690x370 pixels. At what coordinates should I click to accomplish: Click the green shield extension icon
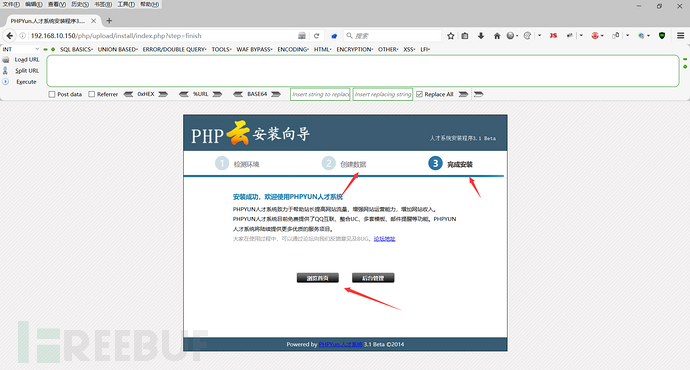tap(662, 36)
